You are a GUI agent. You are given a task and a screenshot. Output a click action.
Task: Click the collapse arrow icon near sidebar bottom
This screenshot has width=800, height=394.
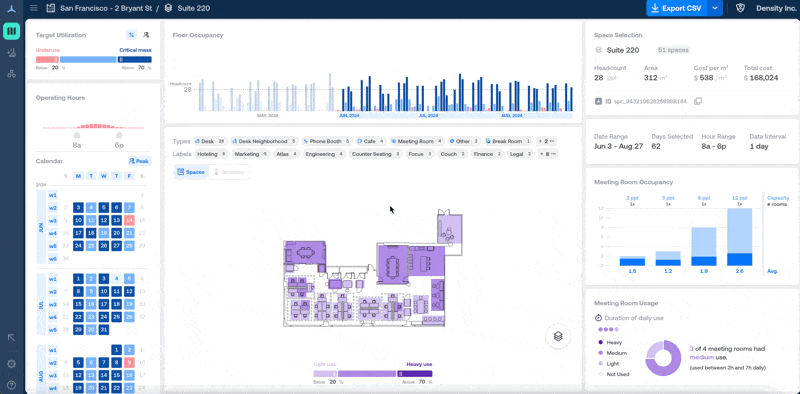11,337
